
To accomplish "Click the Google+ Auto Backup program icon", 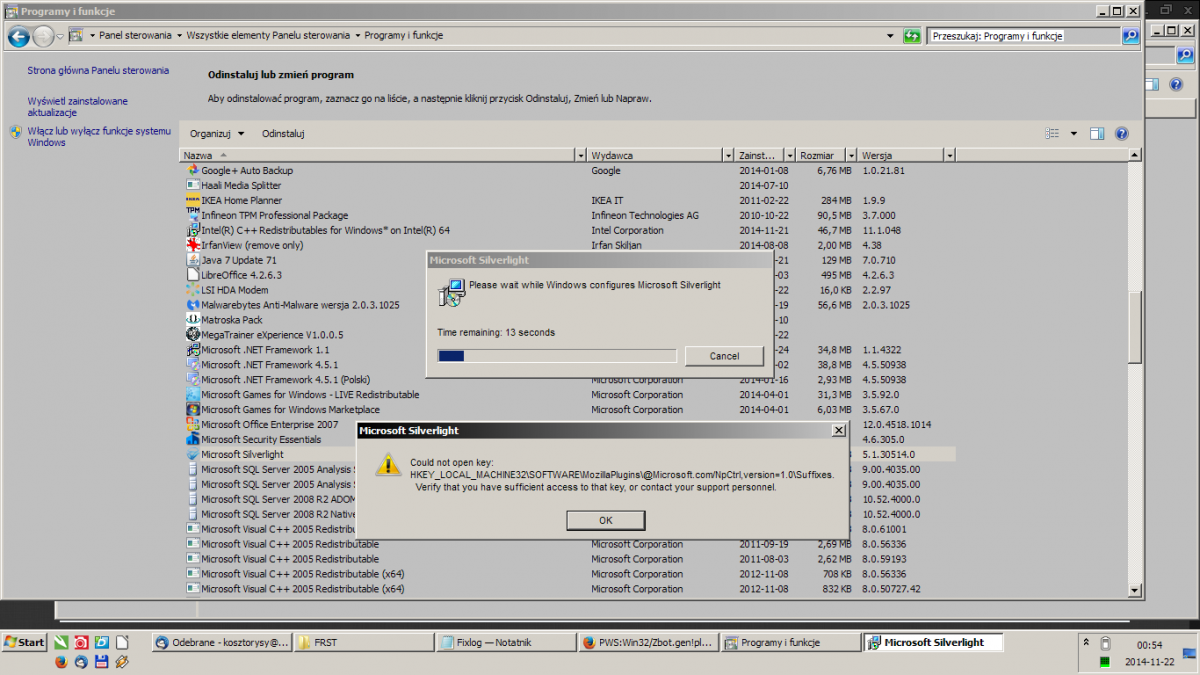I will coord(193,170).
